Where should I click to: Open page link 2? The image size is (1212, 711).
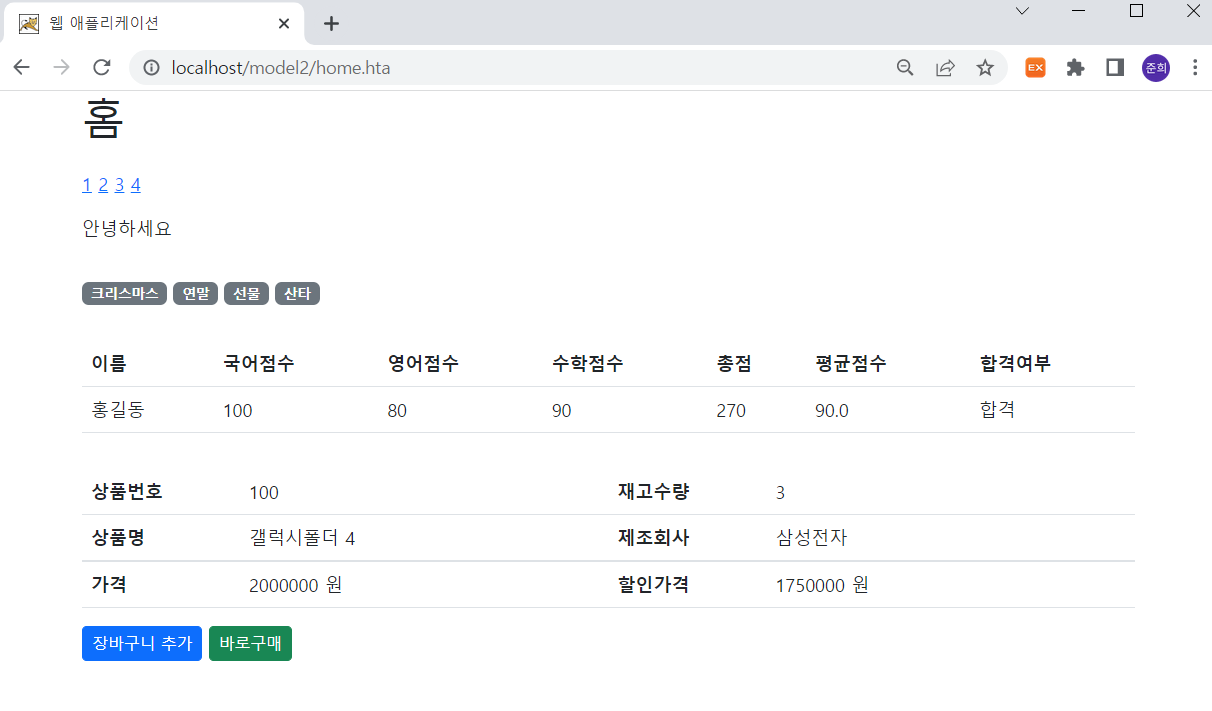click(x=103, y=185)
